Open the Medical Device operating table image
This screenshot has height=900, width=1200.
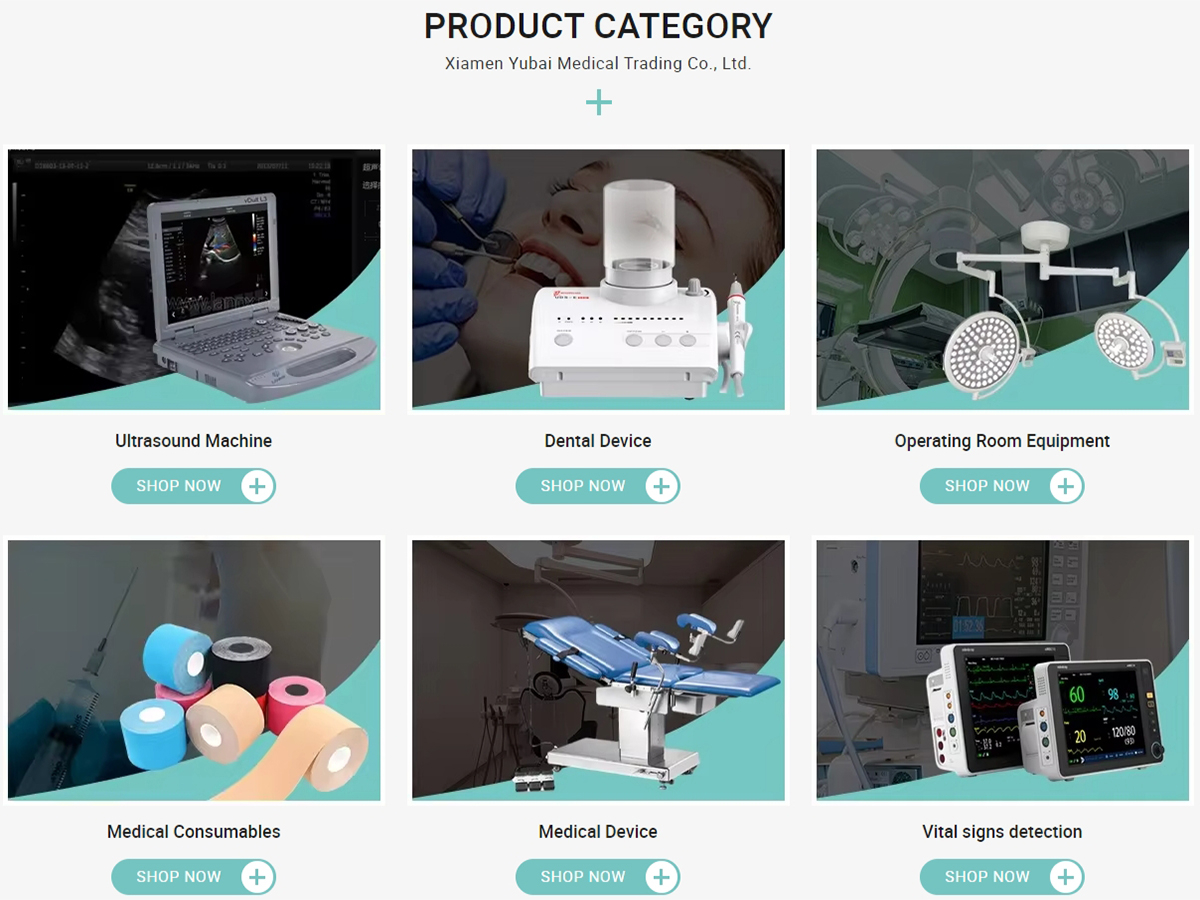pos(598,670)
